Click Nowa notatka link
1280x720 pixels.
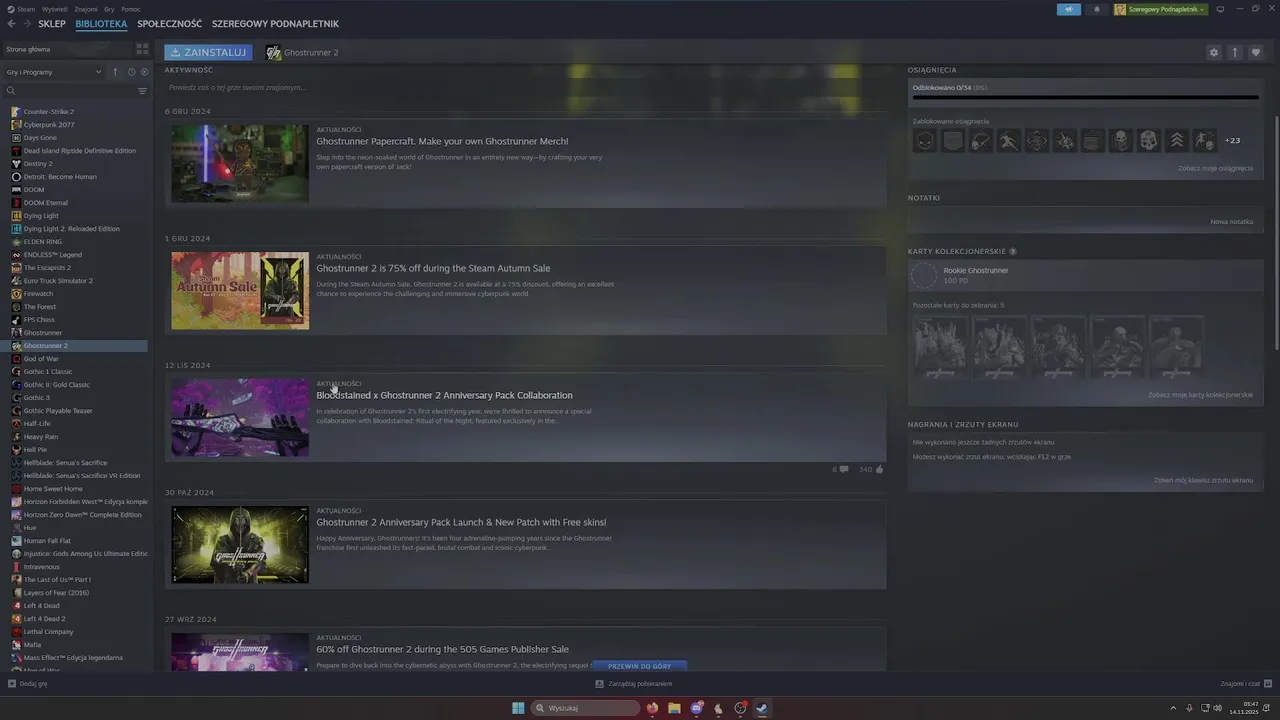pos(1231,222)
